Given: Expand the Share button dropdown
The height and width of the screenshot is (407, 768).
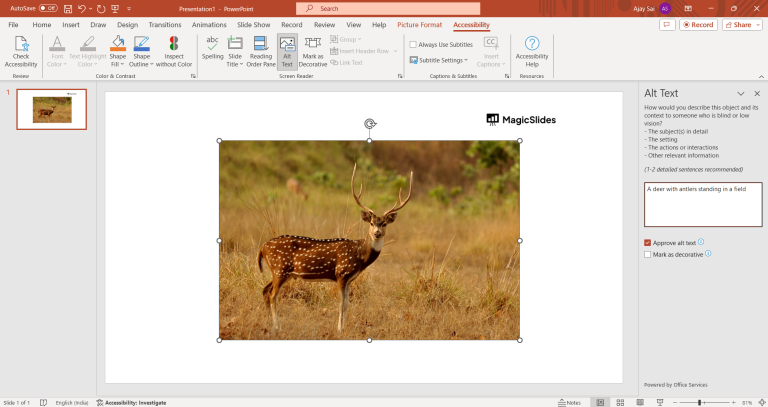Looking at the screenshot, I should pos(758,24).
